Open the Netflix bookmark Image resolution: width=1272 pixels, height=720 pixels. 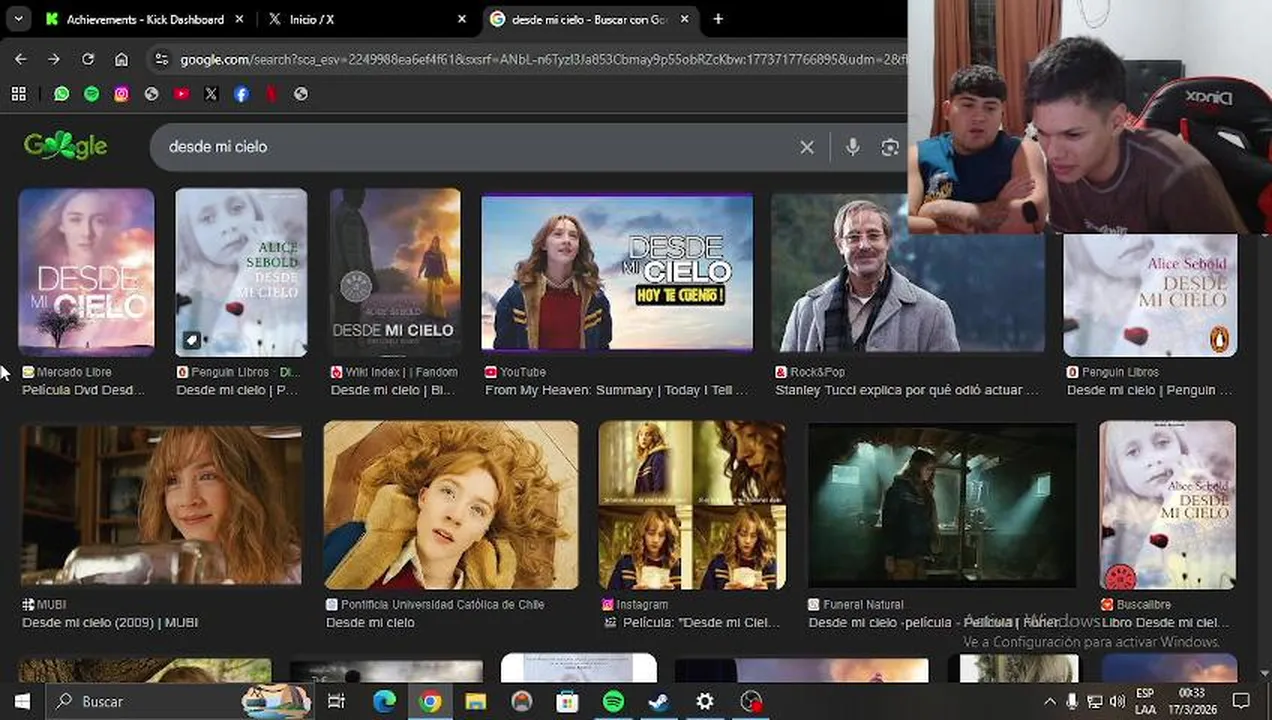pos(271,94)
